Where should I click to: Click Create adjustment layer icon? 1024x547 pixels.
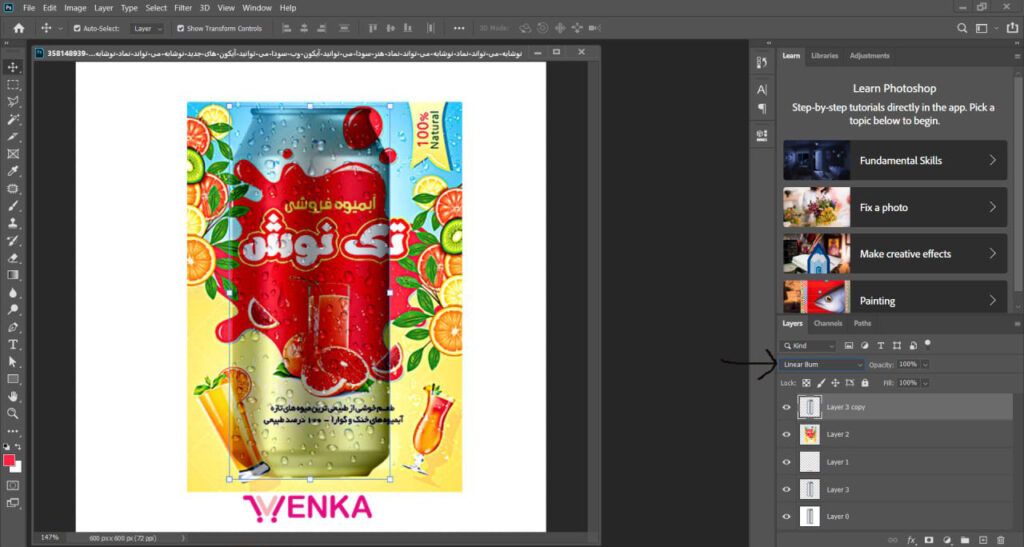[x=947, y=540]
